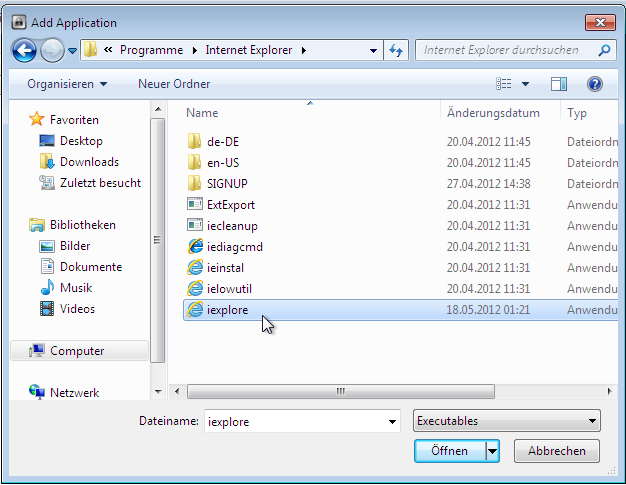The width and height of the screenshot is (626, 485).
Task: Click the Neuer Ordner button
Action: [x=174, y=84]
